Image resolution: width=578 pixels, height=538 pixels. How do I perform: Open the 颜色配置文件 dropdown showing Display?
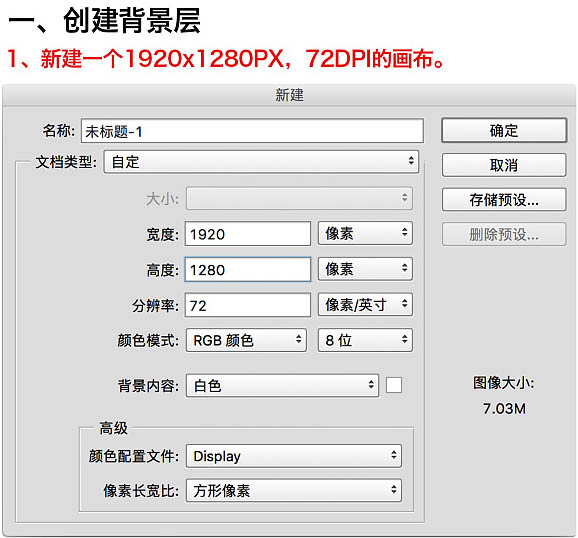pyautogui.click(x=294, y=456)
